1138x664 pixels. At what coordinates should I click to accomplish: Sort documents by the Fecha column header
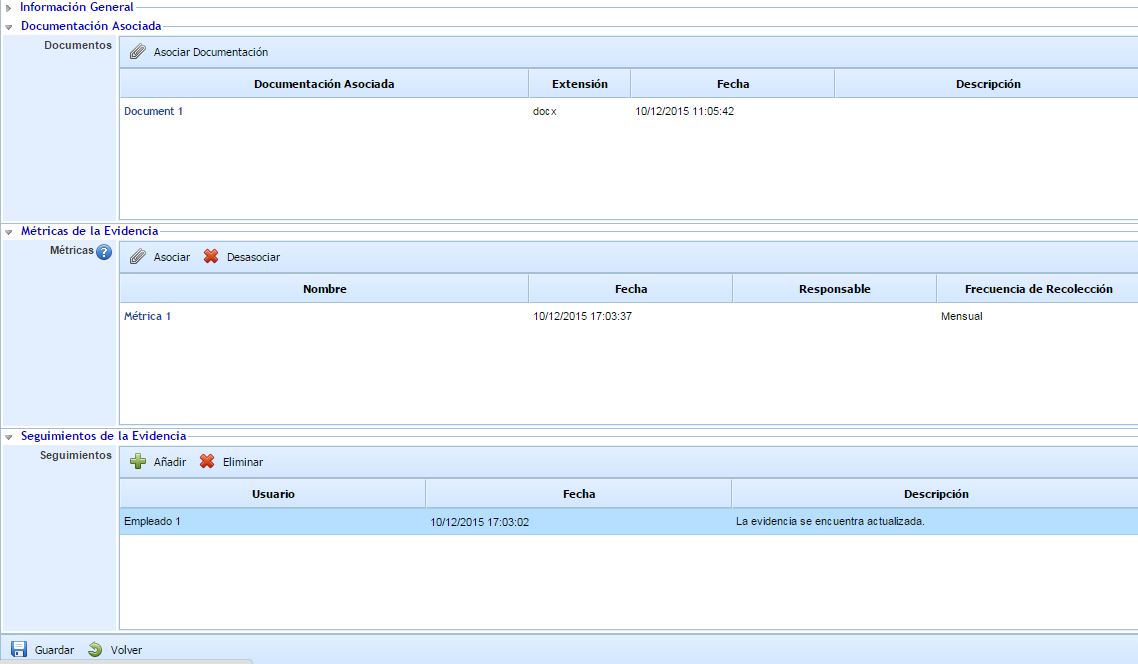point(732,84)
